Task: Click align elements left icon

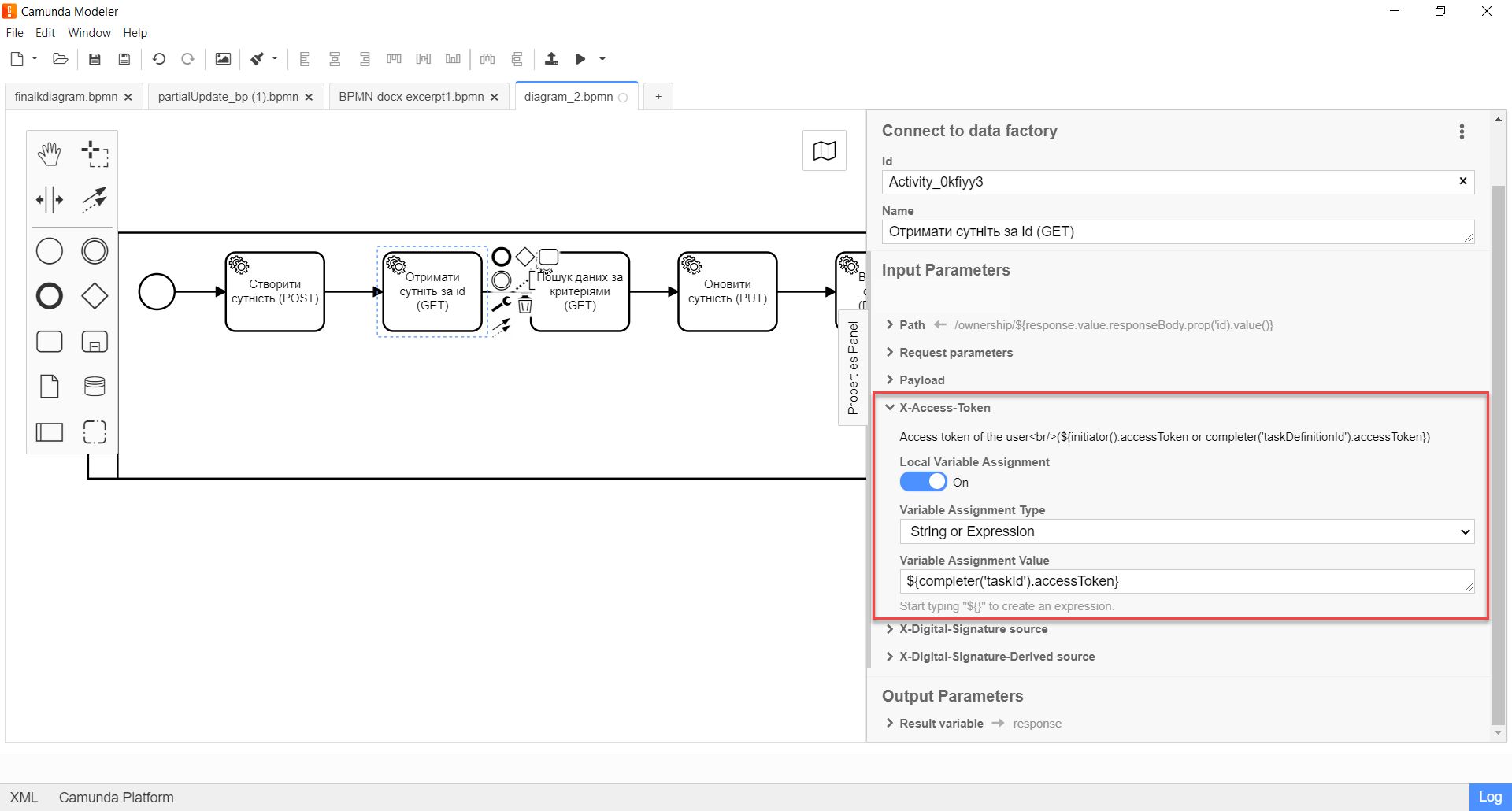Action: click(305, 59)
